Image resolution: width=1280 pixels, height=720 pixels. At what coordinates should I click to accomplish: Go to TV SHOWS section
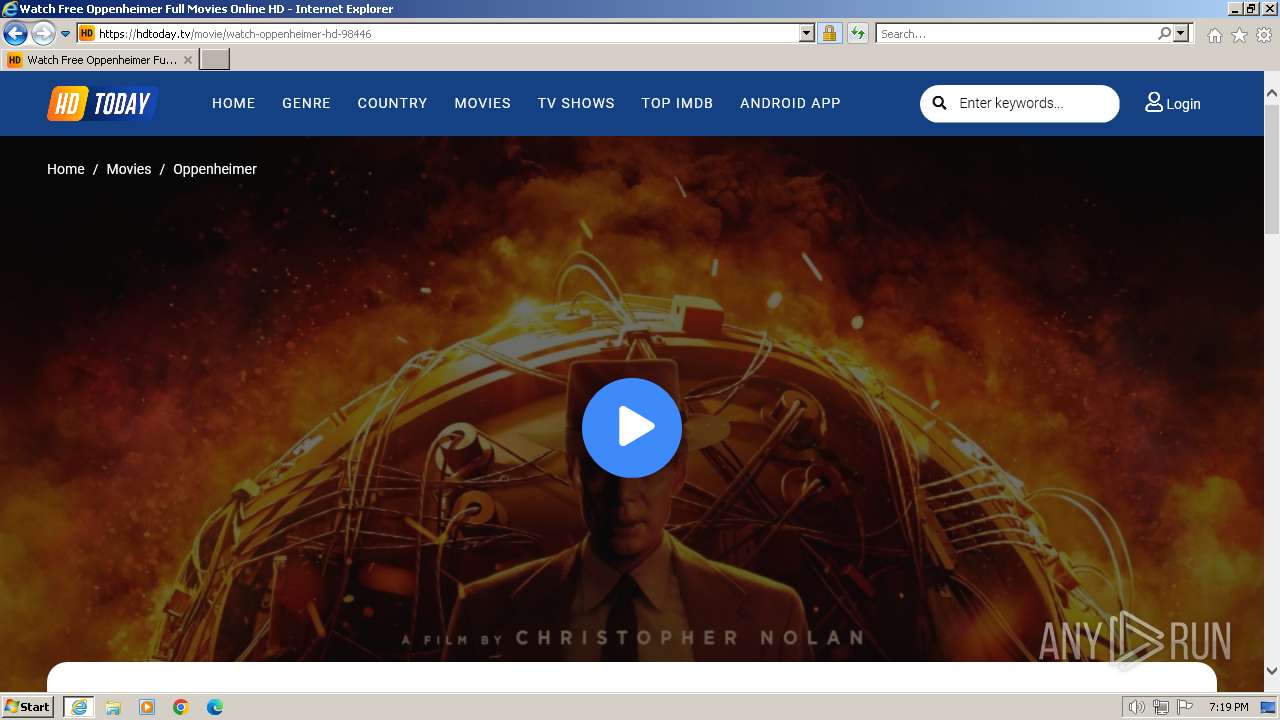coord(576,103)
